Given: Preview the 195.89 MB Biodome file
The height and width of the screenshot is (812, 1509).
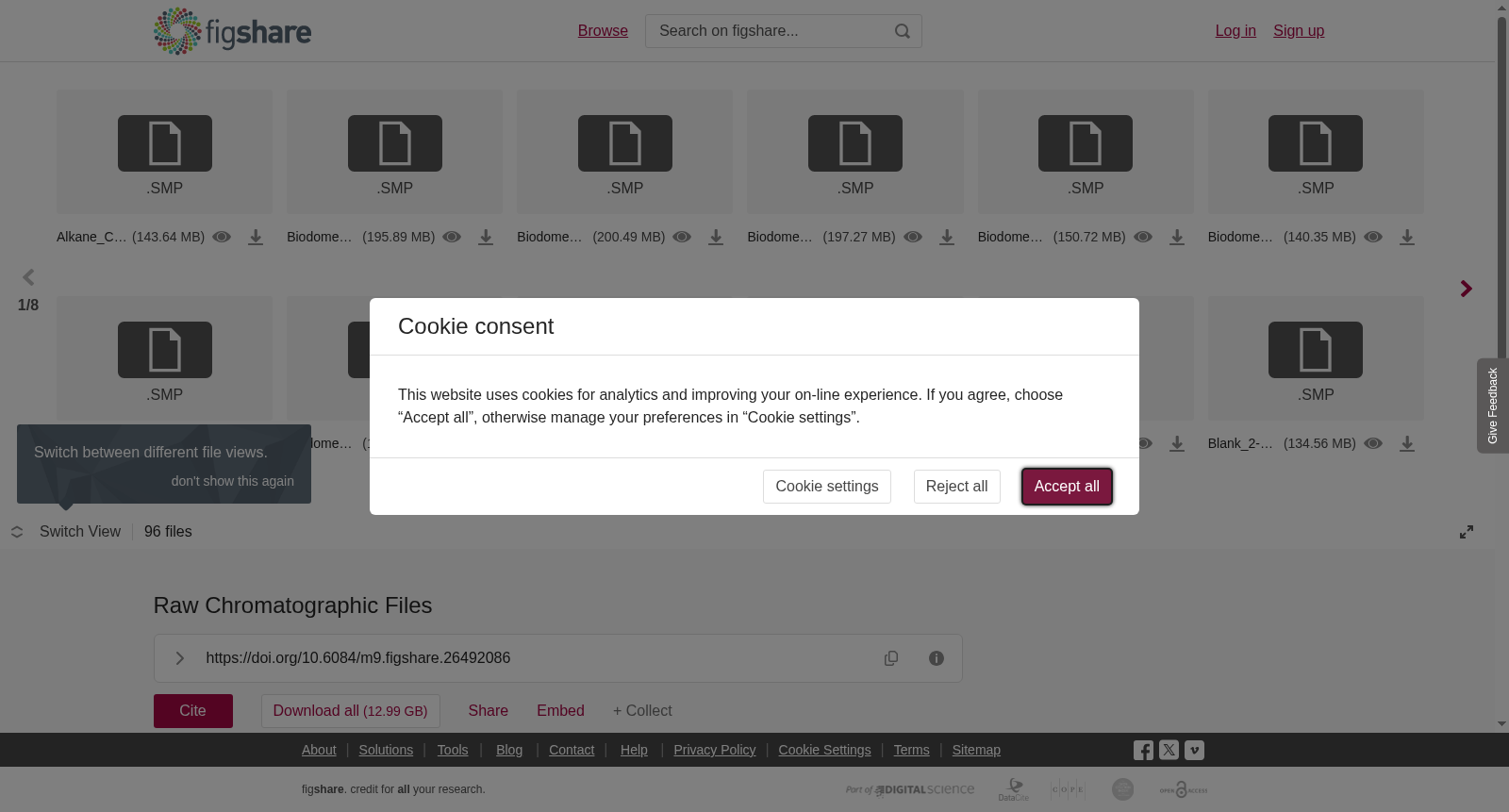Looking at the screenshot, I should 452,237.
